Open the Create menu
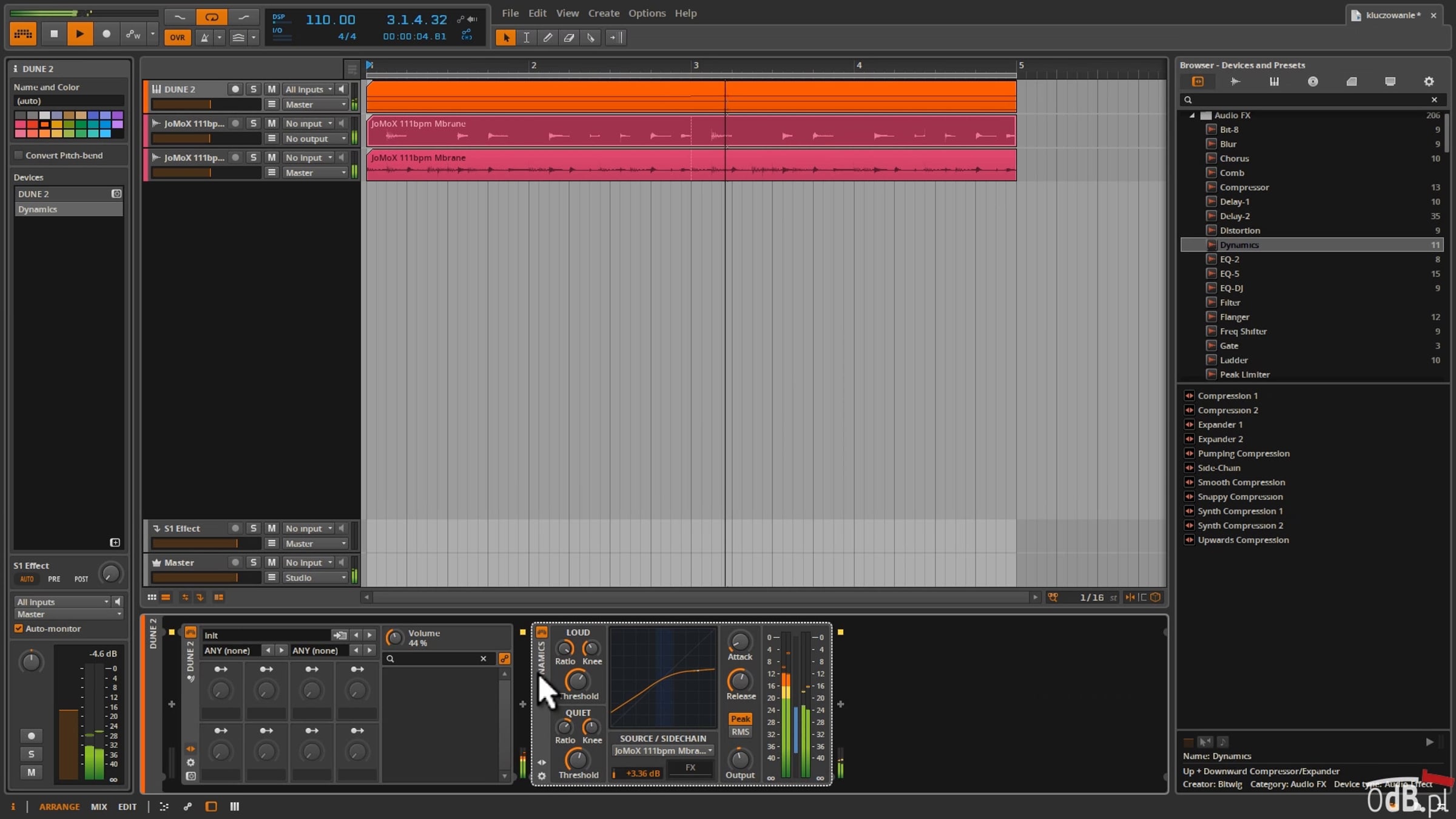 (x=603, y=13)
